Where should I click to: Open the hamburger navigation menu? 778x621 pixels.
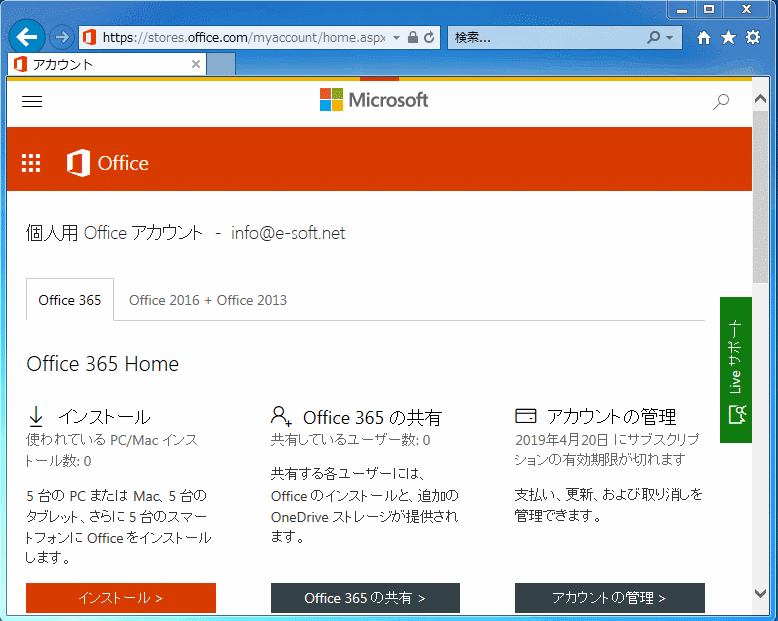point(32,102)
